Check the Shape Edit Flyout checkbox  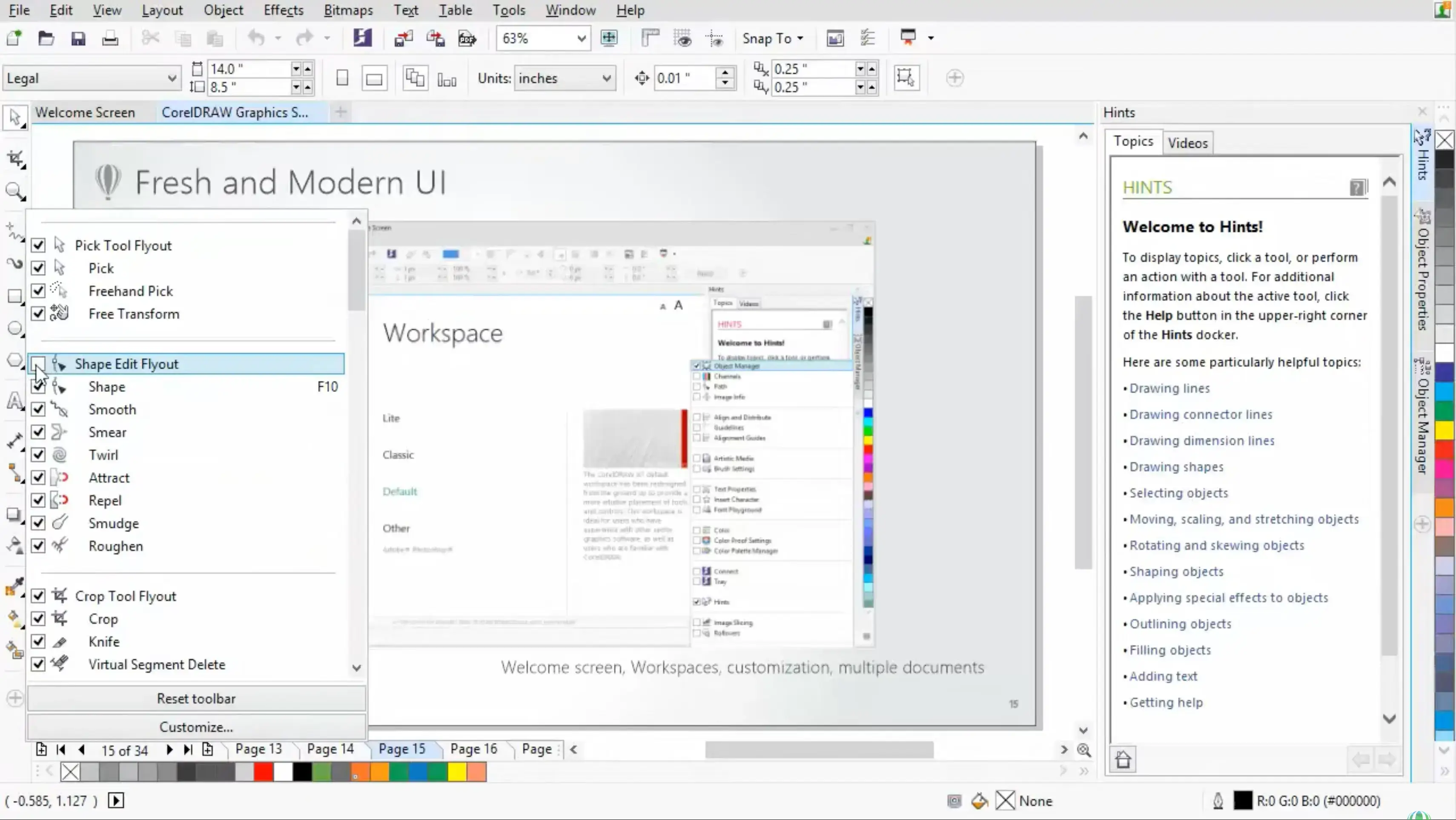(x=38, y=364)
